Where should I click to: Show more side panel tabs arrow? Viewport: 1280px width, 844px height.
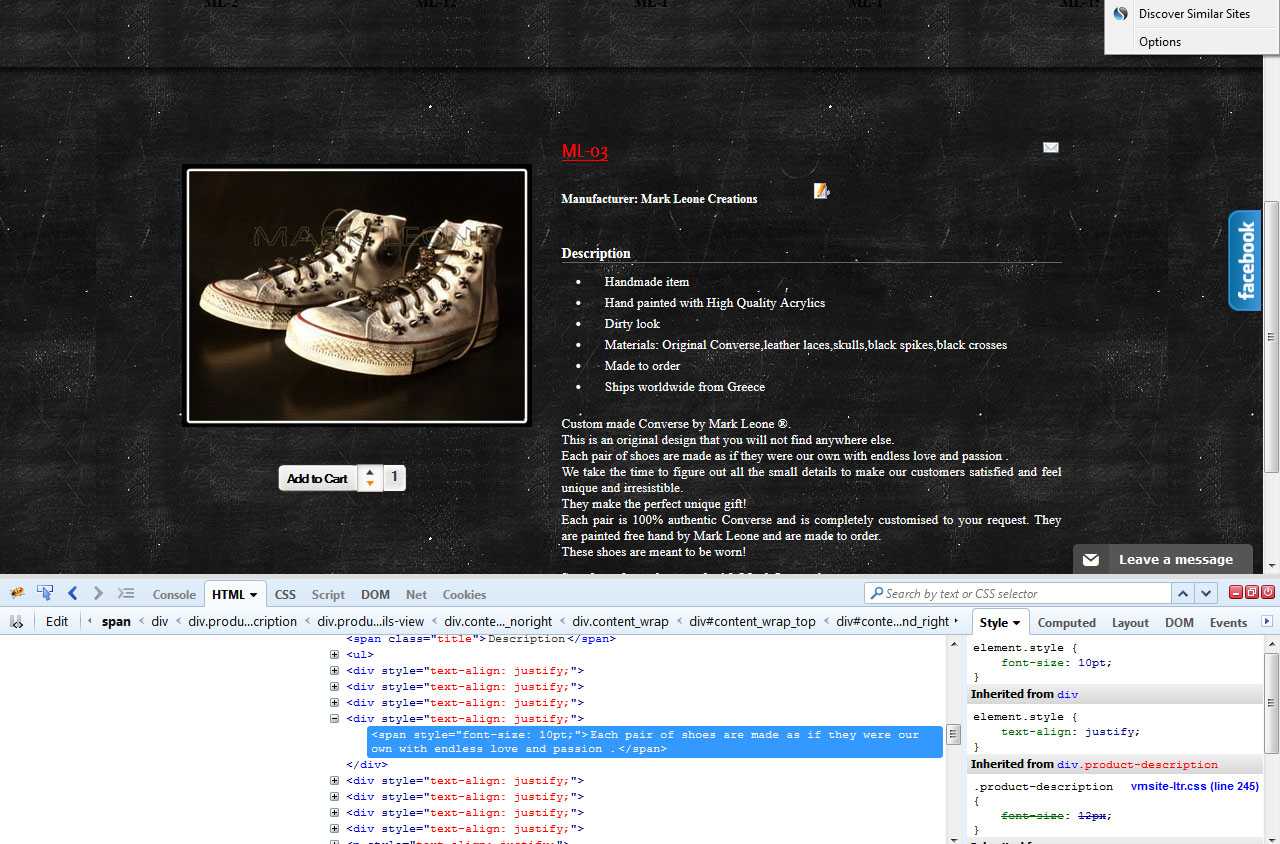click(1267, 621)
